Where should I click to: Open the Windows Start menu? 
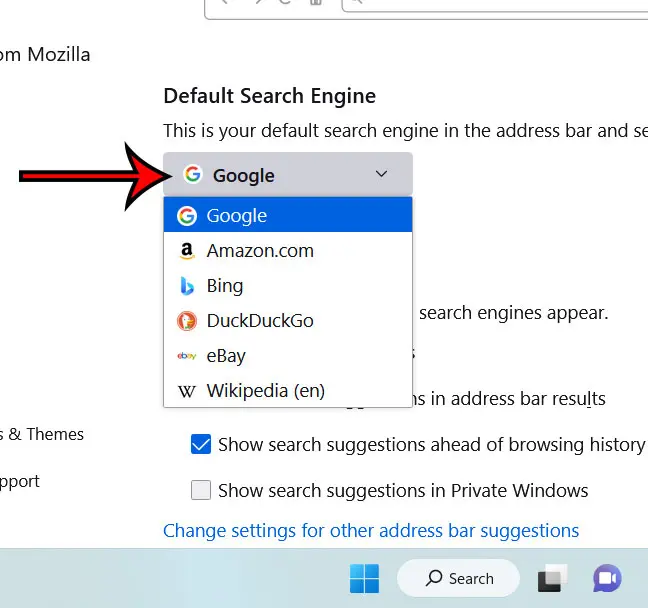click(x=364, y=578)
